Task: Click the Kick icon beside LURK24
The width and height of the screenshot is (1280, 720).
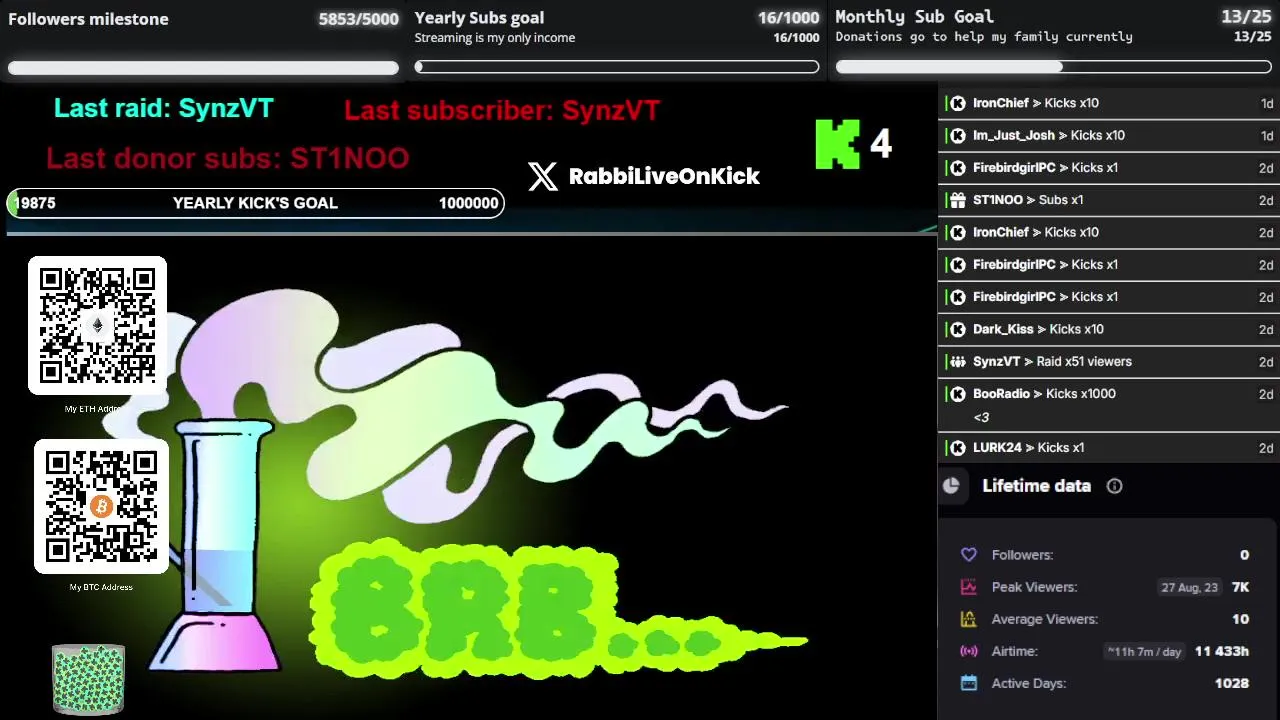Action: [x=957, y=448]
